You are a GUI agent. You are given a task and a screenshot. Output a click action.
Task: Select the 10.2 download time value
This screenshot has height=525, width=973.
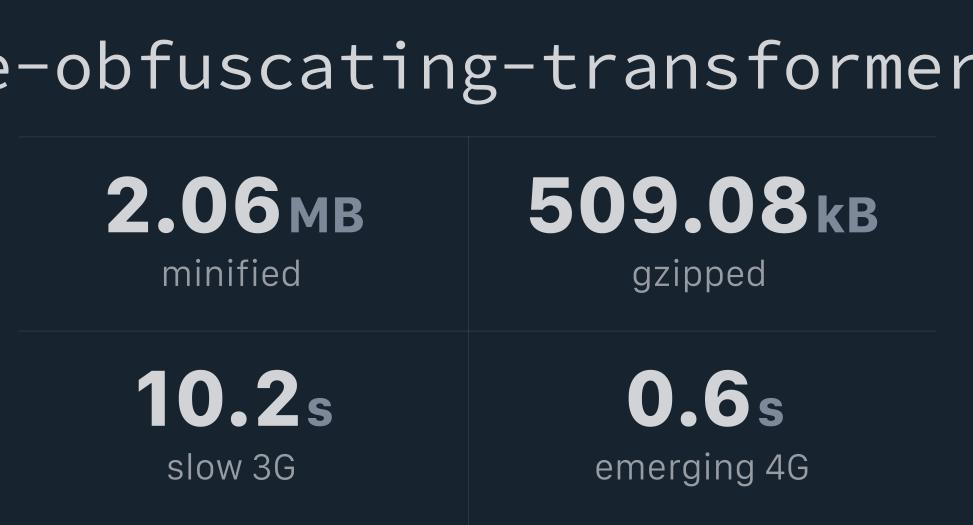[218, 399]
